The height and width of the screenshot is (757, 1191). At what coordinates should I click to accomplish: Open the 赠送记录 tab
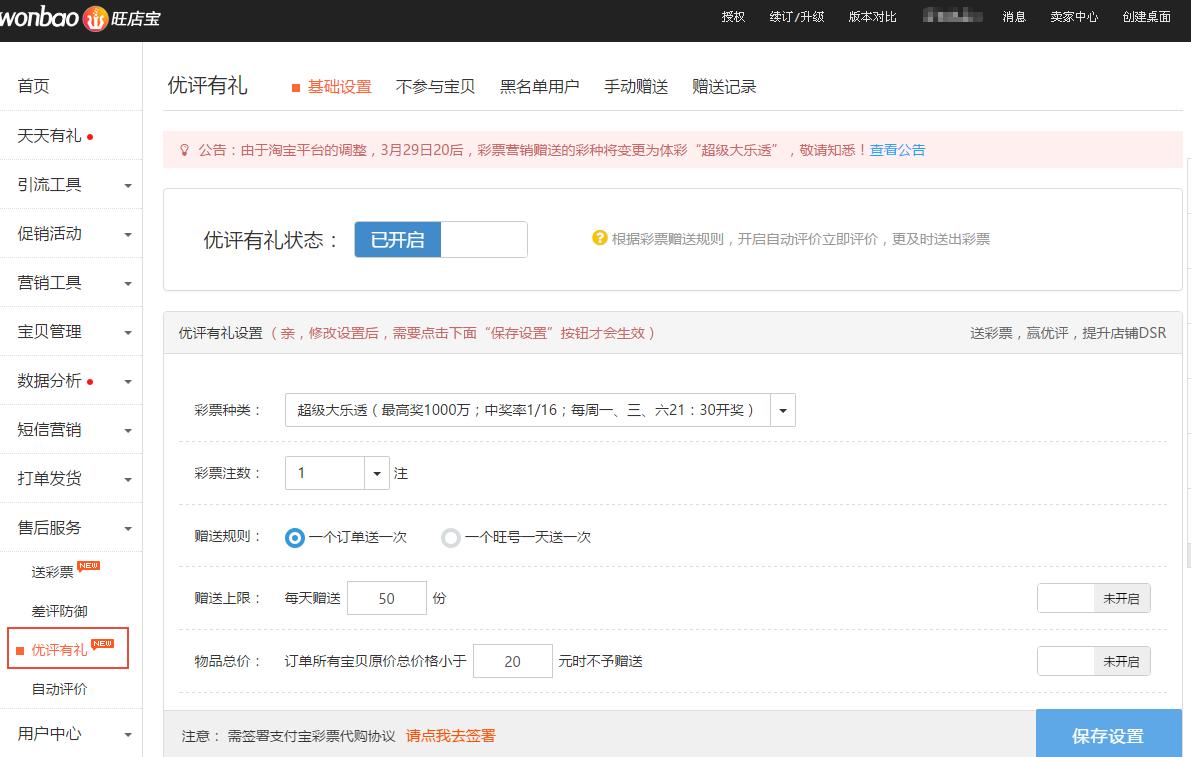723,87
